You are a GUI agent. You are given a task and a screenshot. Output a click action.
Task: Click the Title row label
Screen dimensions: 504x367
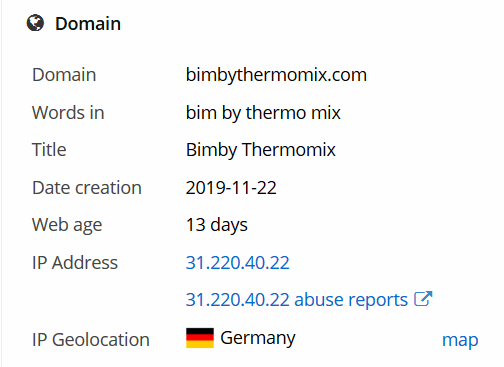click(49, 150)
